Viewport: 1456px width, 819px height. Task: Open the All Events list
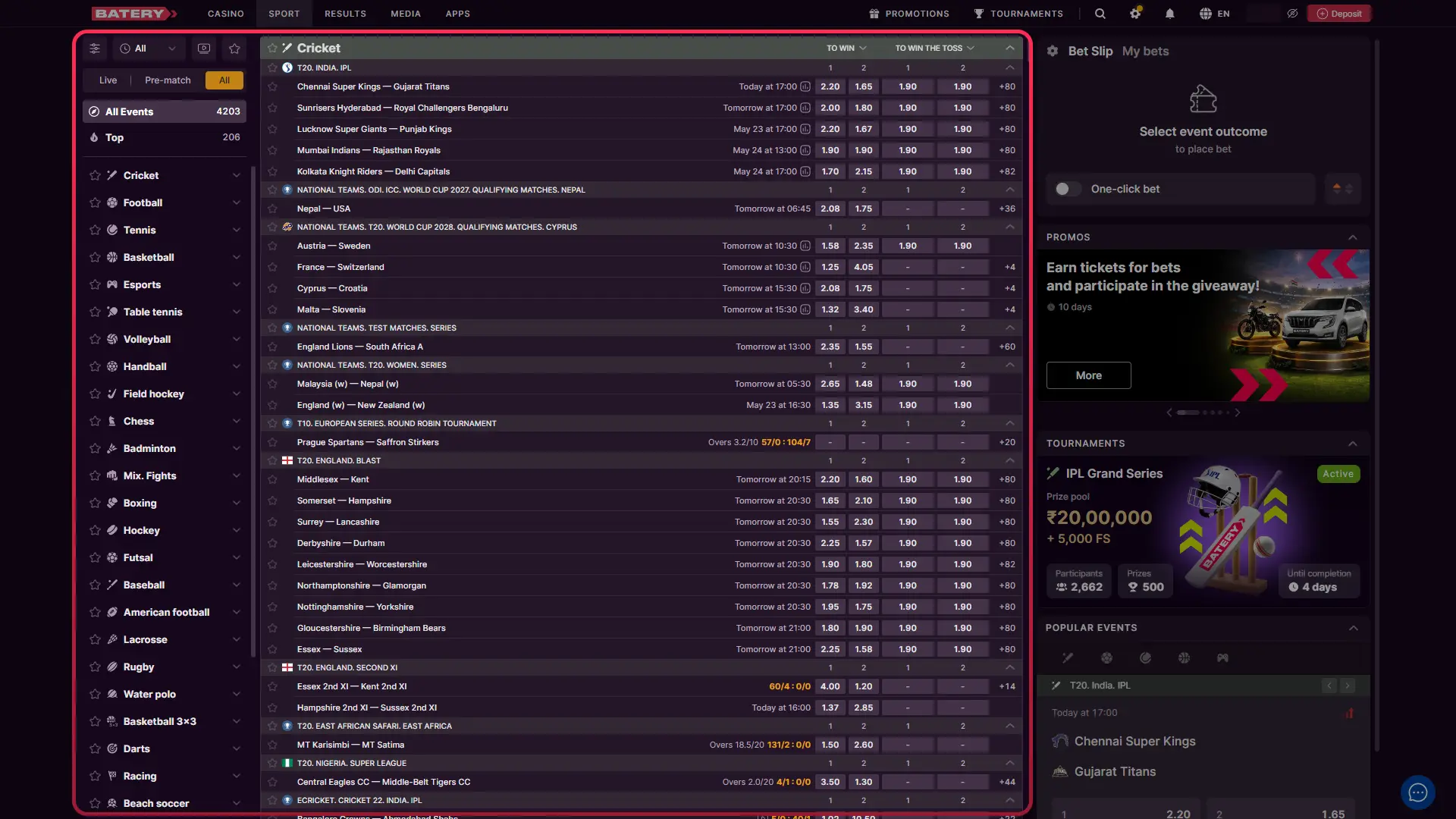point(165,111)
